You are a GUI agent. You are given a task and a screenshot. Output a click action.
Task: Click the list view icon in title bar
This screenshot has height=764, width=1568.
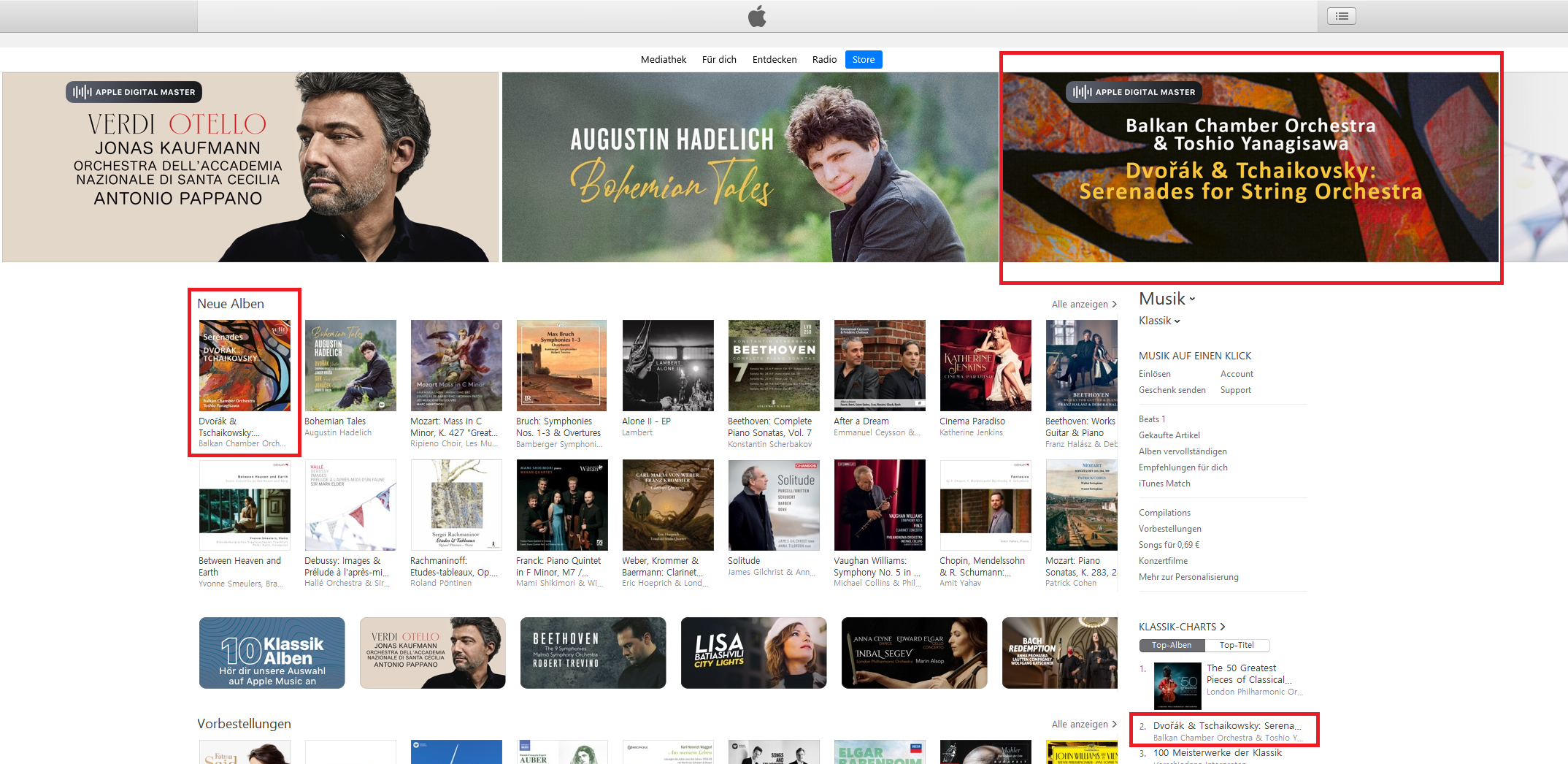click(1342, 16)
